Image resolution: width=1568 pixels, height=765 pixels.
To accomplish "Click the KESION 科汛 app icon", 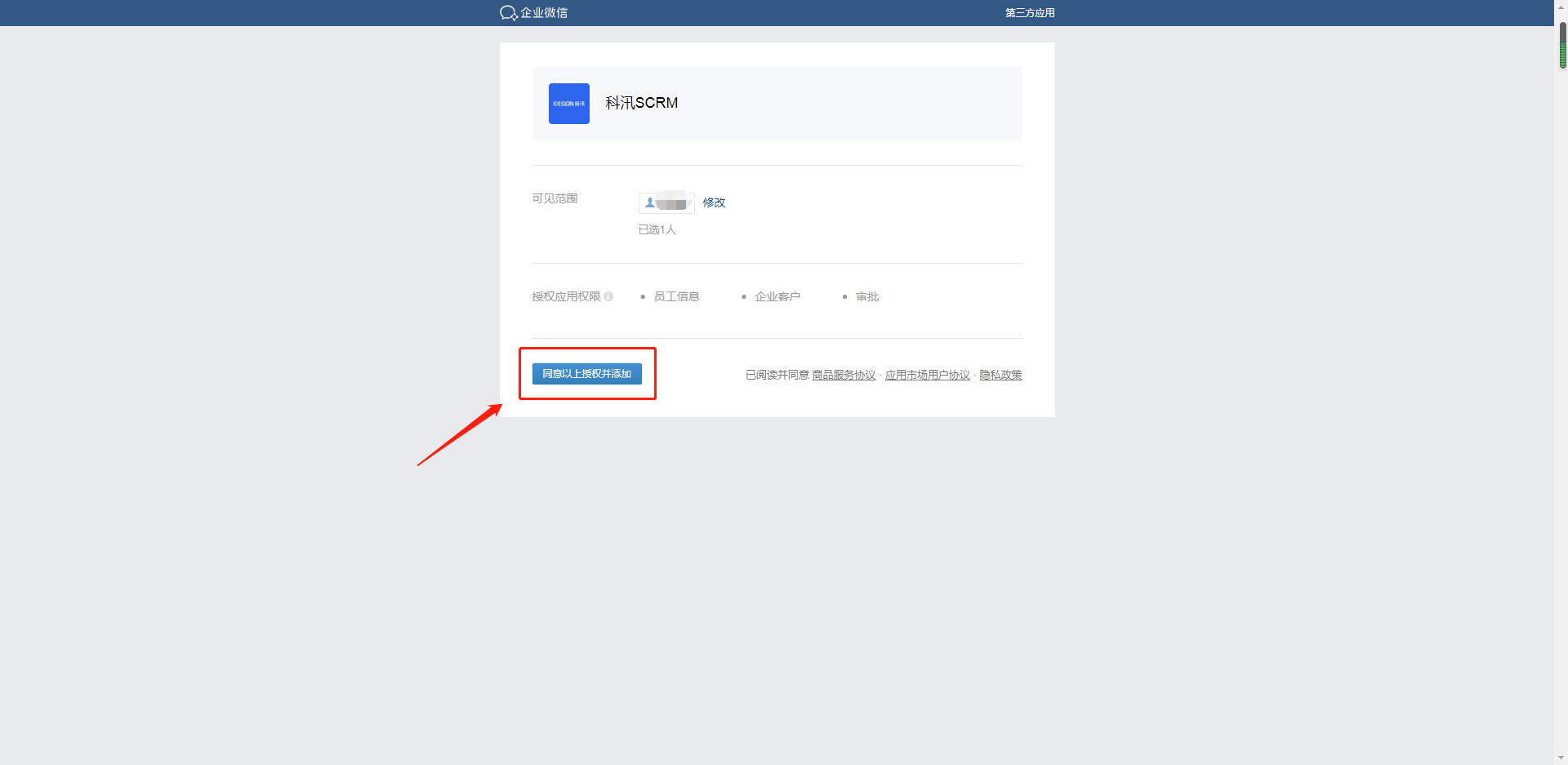I will pyautogui.click(x=568, y=103).
